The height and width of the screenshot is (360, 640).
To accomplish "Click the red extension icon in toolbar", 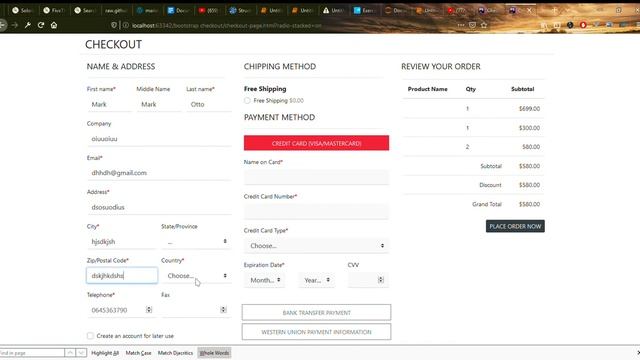I will tap(583, 25).
